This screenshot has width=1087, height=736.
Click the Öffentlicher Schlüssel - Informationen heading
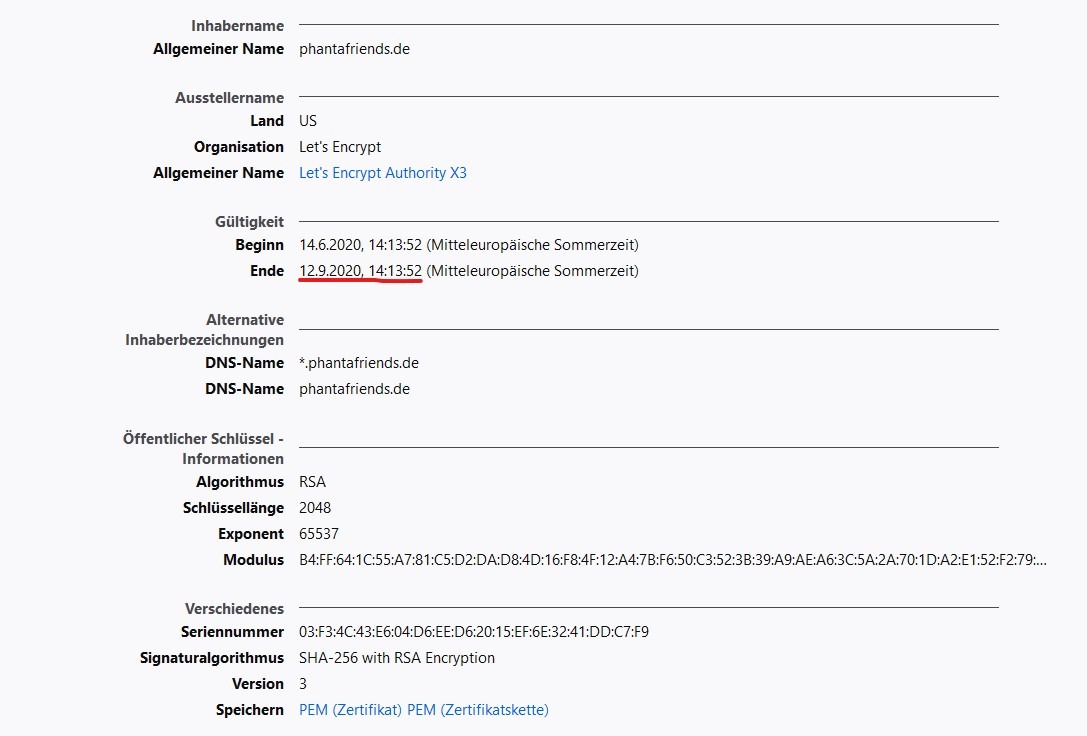(x=203, y=449)
